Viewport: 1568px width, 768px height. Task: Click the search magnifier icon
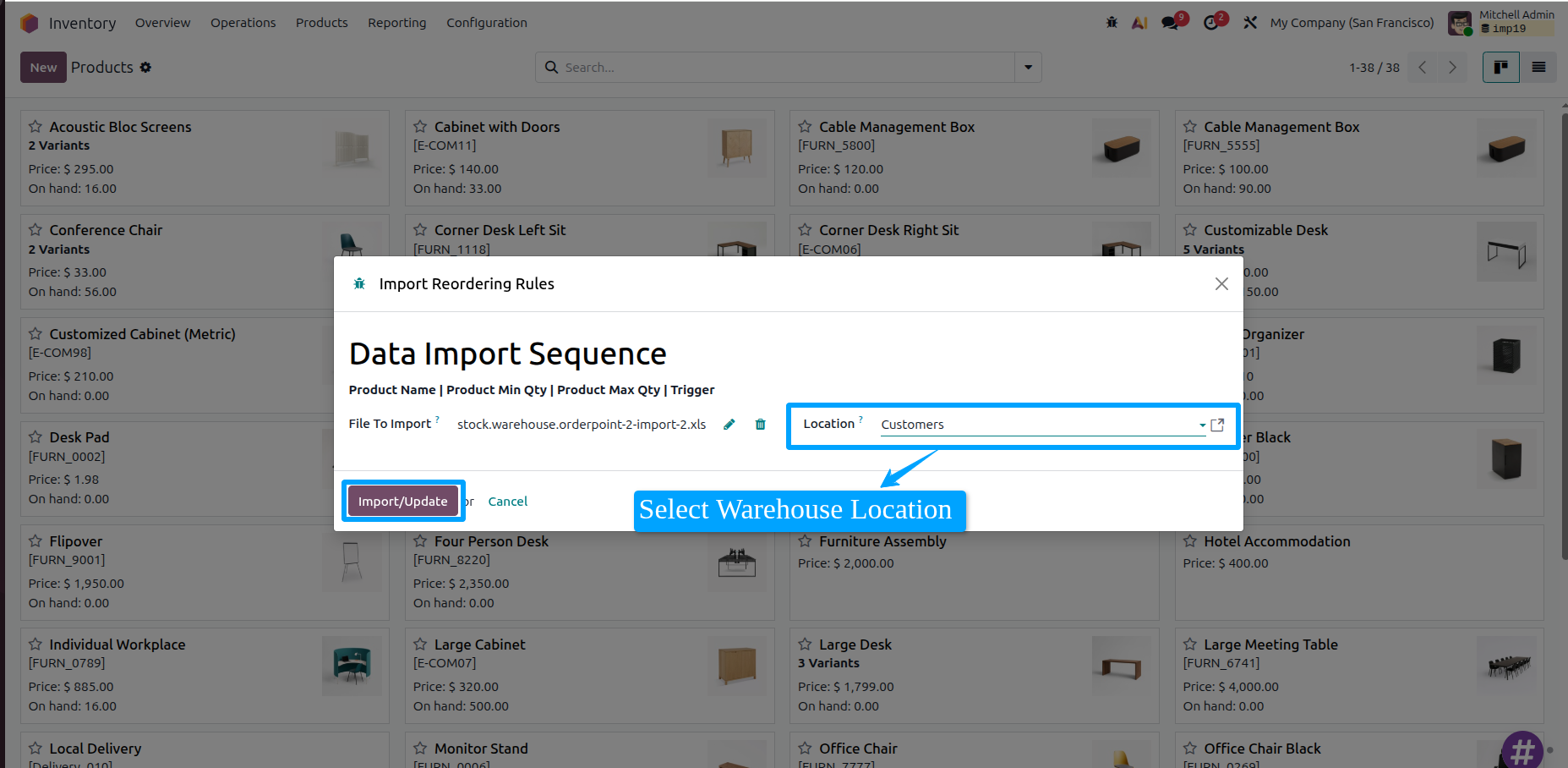pyautogui.click(x=551, y=67)
